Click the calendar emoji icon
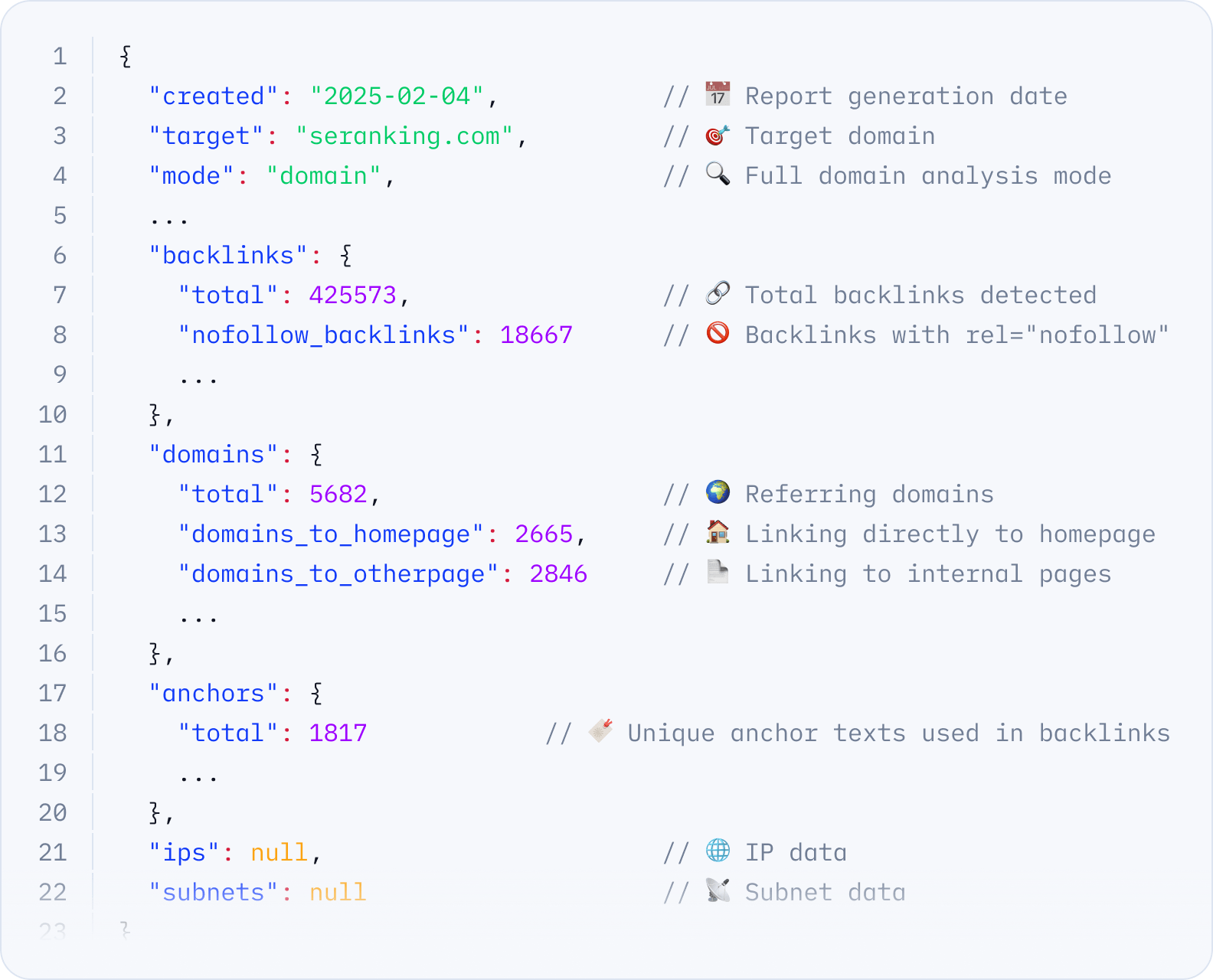 click(x=718, y=94)
